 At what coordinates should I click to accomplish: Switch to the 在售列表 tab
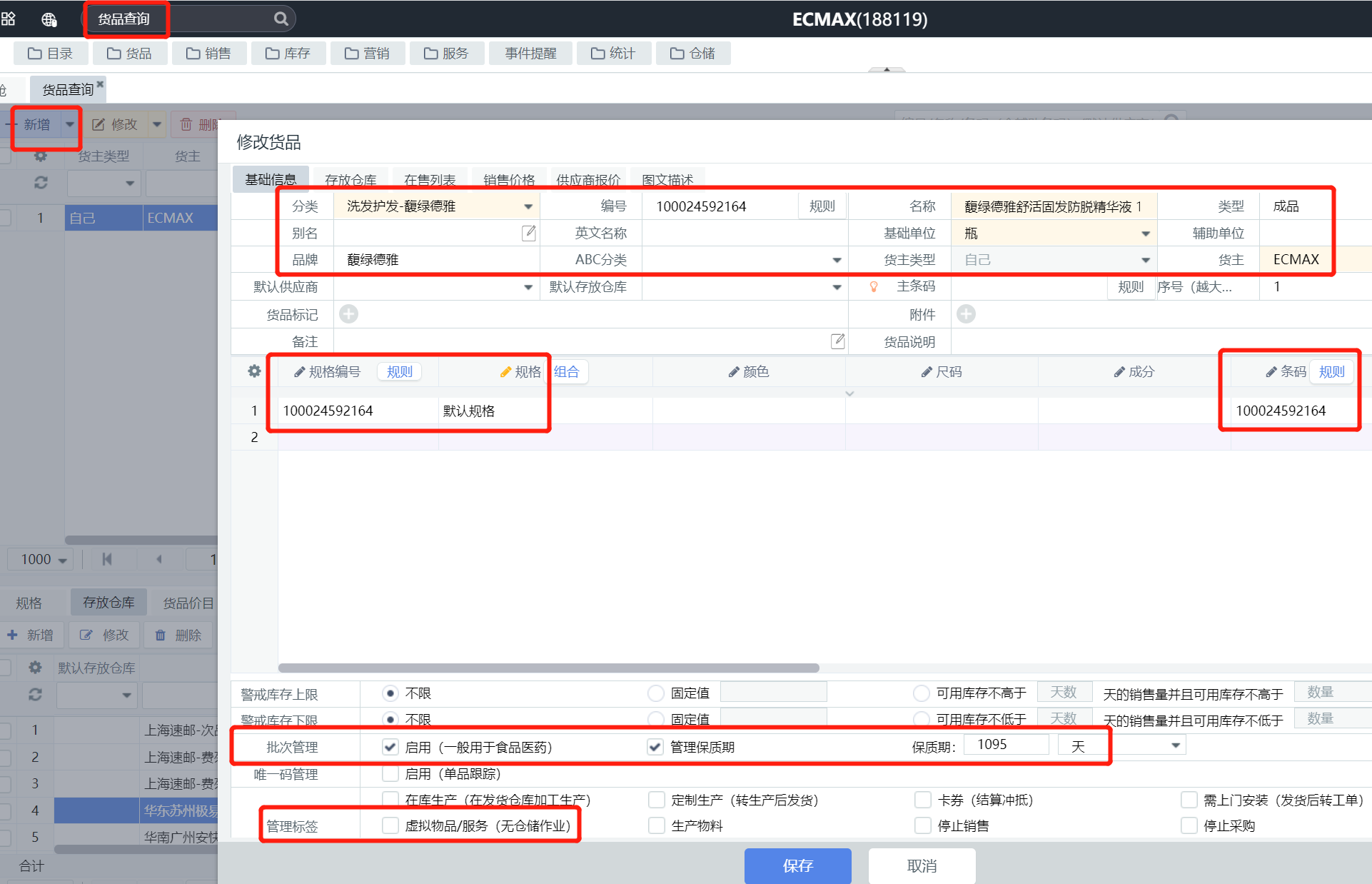(430, 180)
